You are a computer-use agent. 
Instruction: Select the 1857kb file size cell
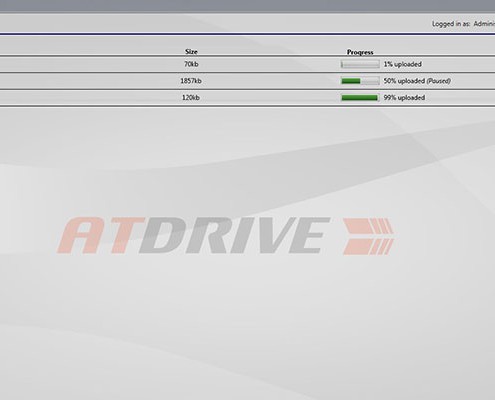(x=191, y=81)
